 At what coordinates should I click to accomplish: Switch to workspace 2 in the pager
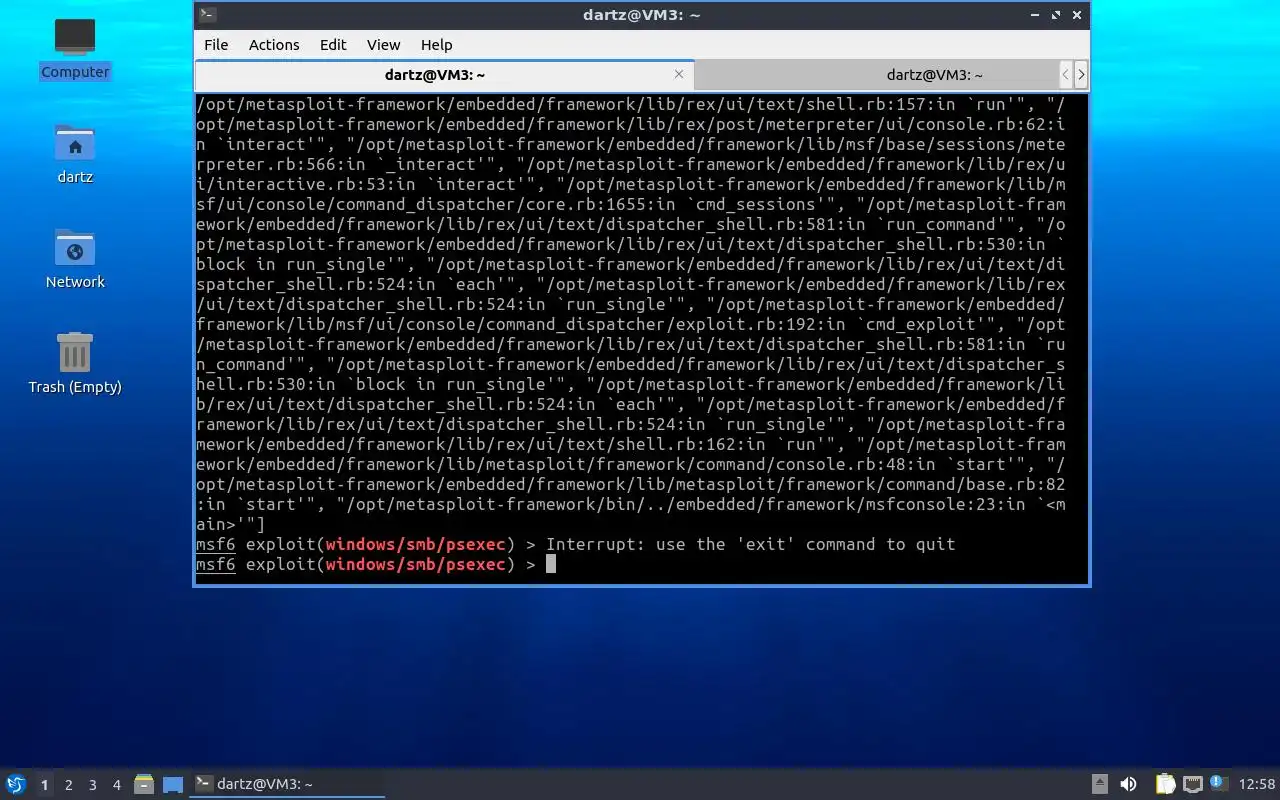[68, 785]
